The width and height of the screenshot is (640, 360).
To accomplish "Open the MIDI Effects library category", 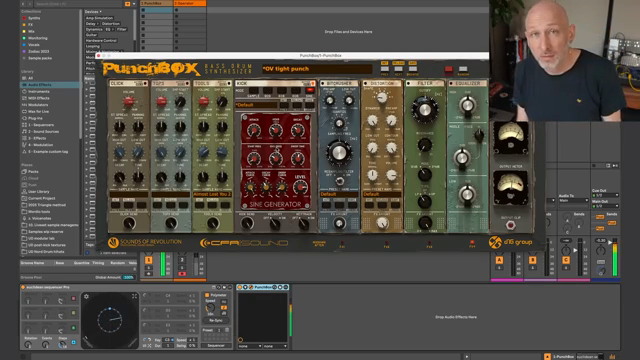I will (x=39, y=98).
